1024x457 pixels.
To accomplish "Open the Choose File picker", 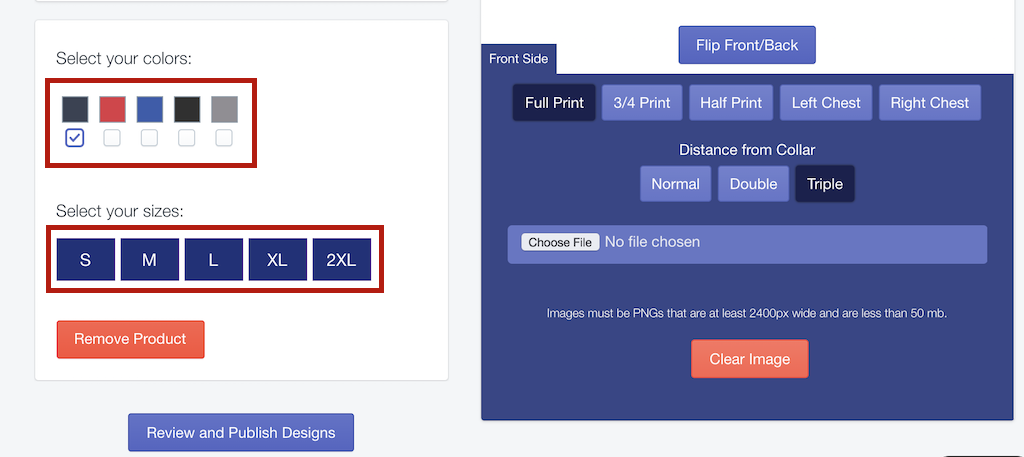I will click(x=560, y=242).
